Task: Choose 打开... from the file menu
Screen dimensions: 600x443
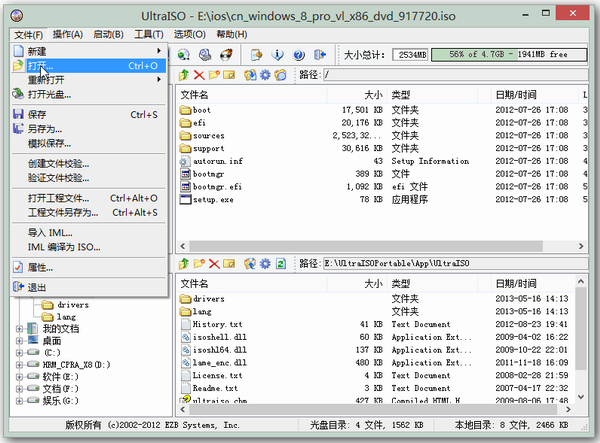Action: point(89,66)
